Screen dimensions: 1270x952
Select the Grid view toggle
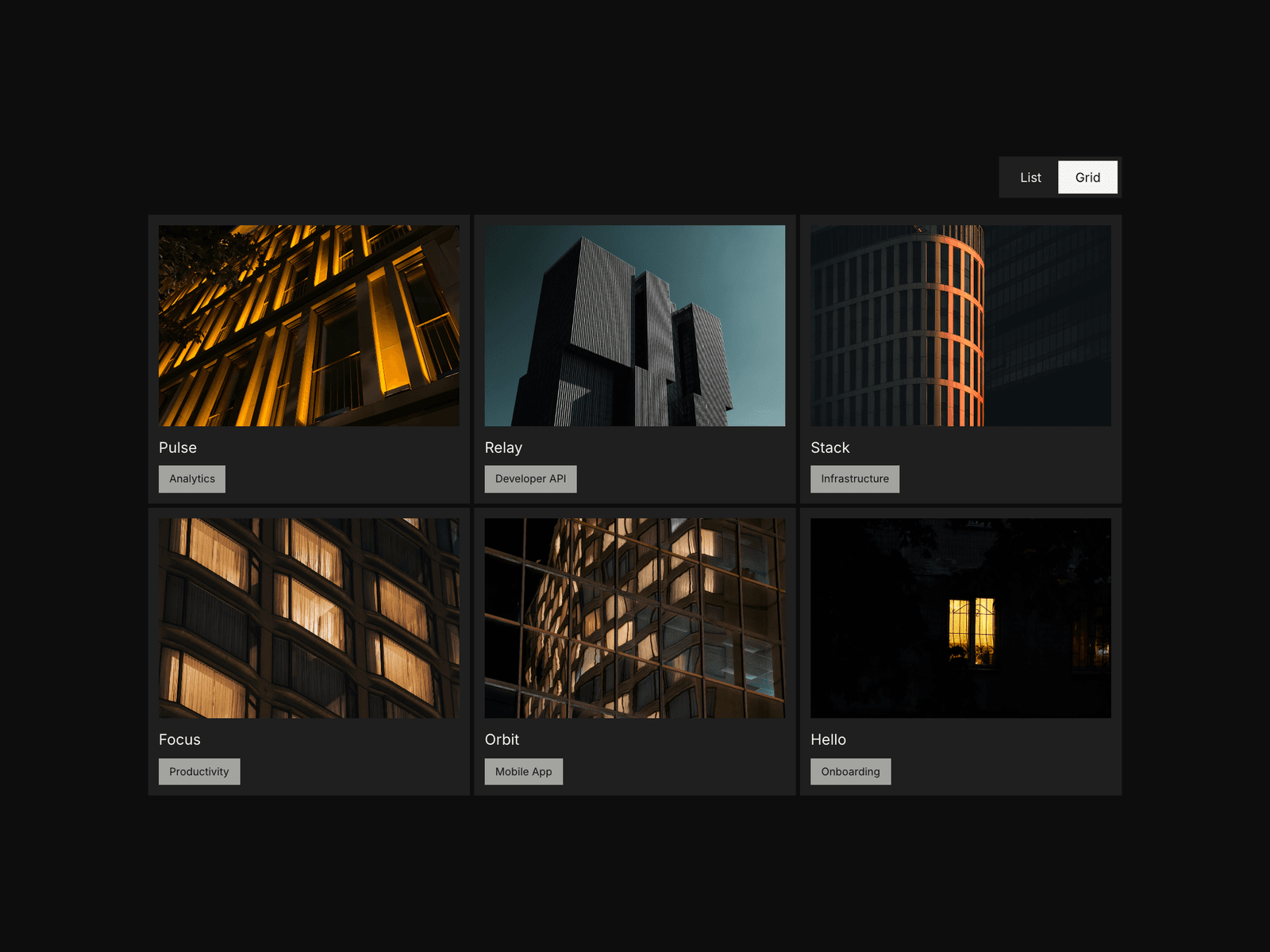tap(1087, 177)
